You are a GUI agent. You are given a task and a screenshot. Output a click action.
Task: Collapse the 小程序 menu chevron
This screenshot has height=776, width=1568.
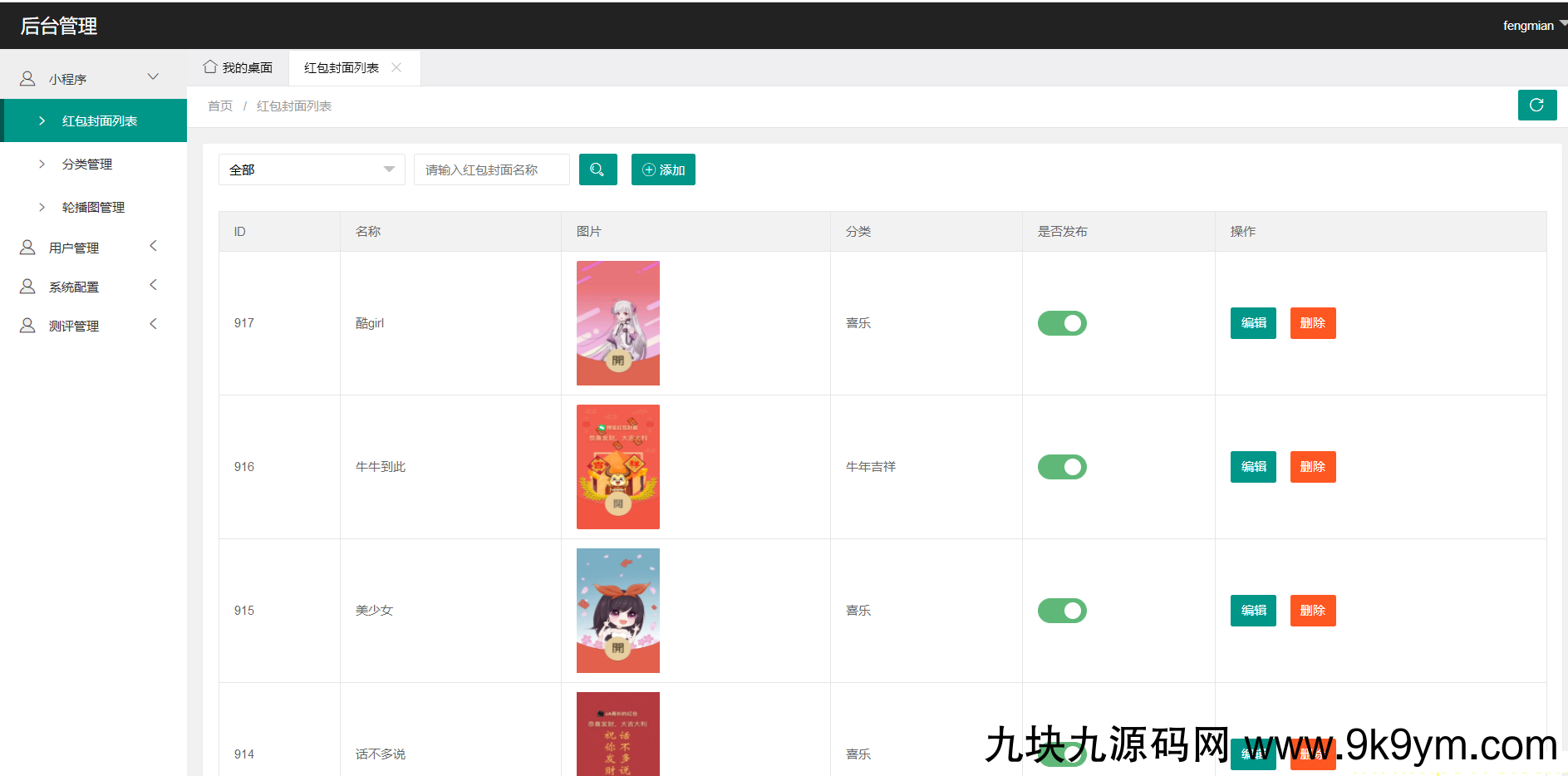point(153,77)
